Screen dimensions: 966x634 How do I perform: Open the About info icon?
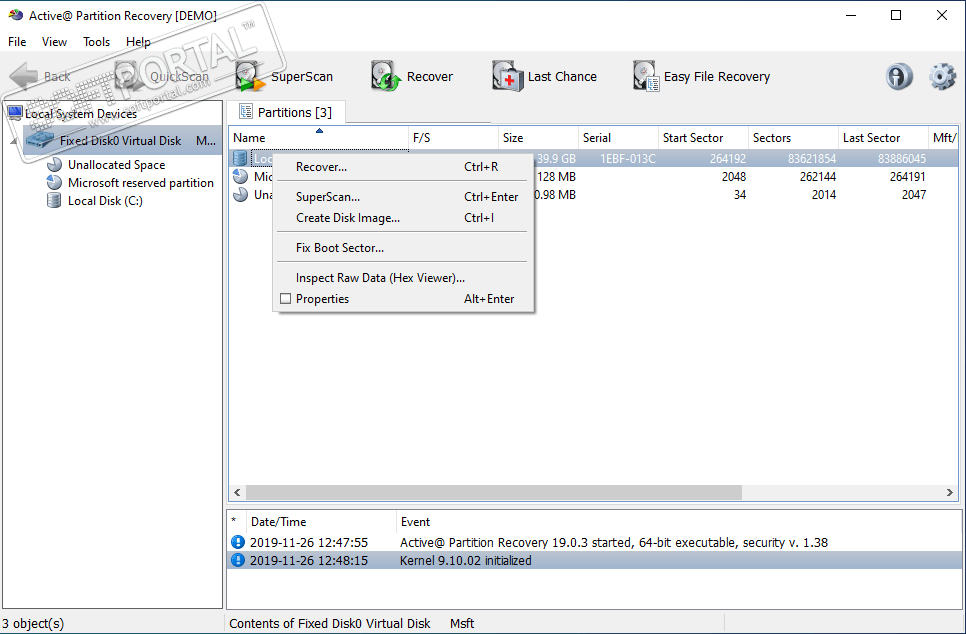(899, 77)
